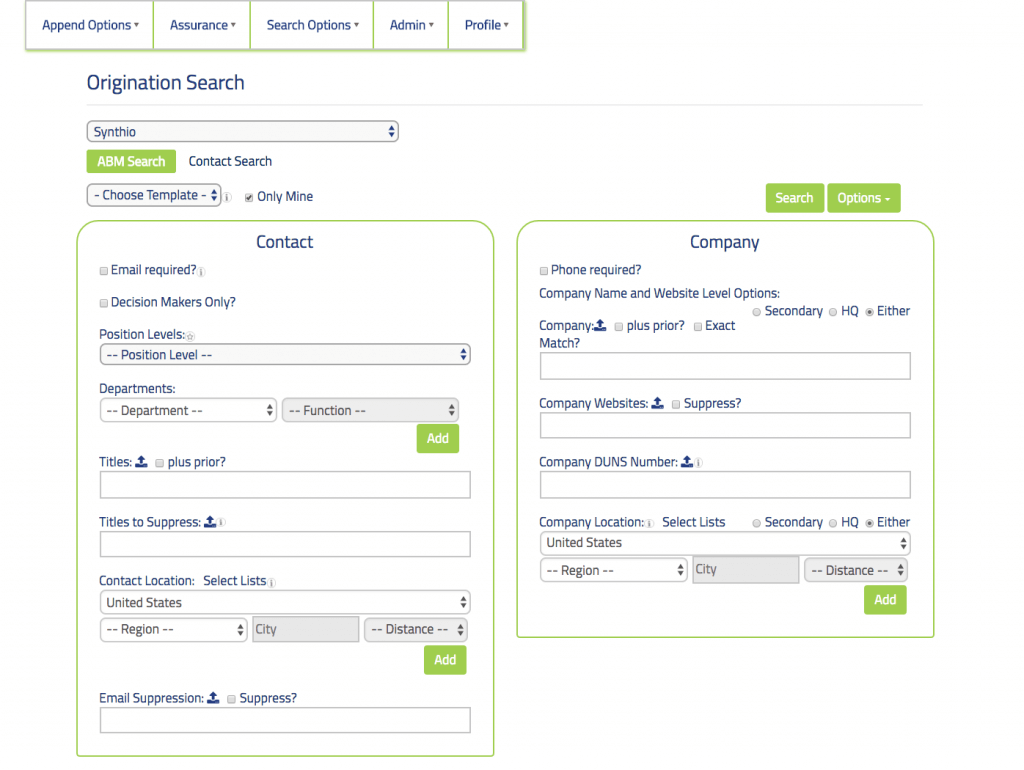Screen dimensions: 1024x770
Task: Switch to the Contact Search tab
Action: click(x=230, y=161)
